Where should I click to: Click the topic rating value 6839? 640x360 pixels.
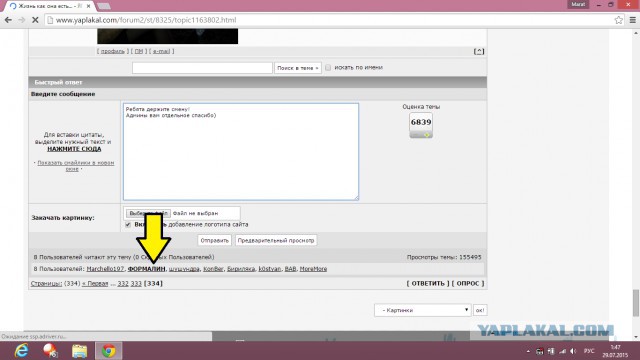[421, 122]
